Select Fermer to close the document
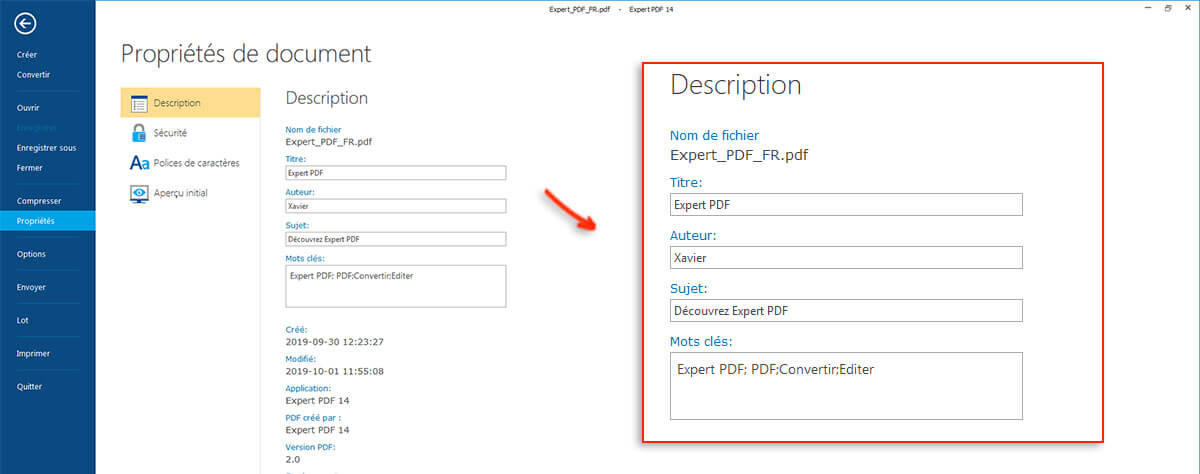 point(30,168)
